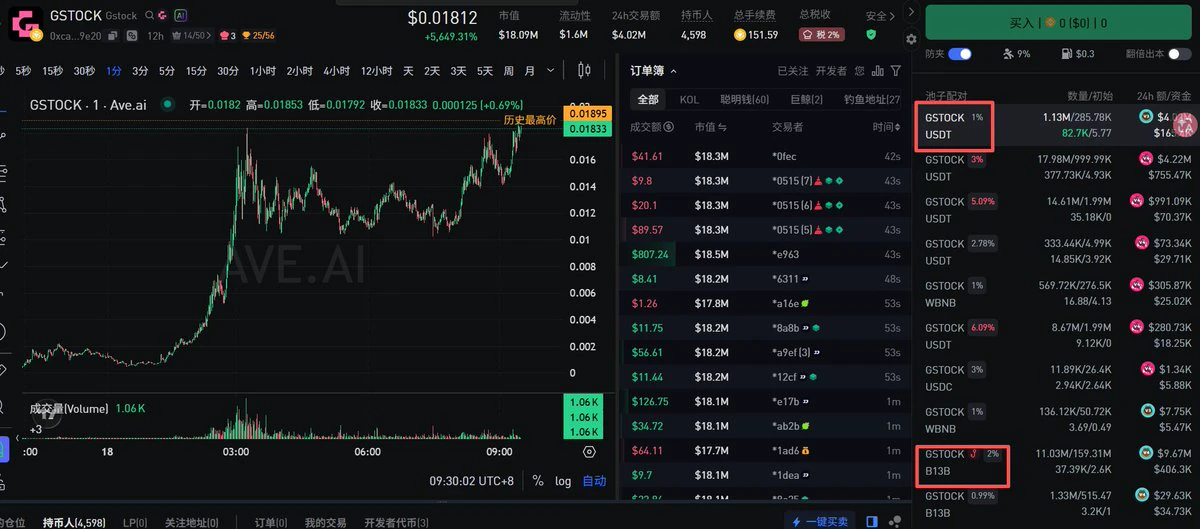This screenshot has height=529, width=1200.
Task: Toggle percentage scale % on chart
Action: (x=538, y=481)
